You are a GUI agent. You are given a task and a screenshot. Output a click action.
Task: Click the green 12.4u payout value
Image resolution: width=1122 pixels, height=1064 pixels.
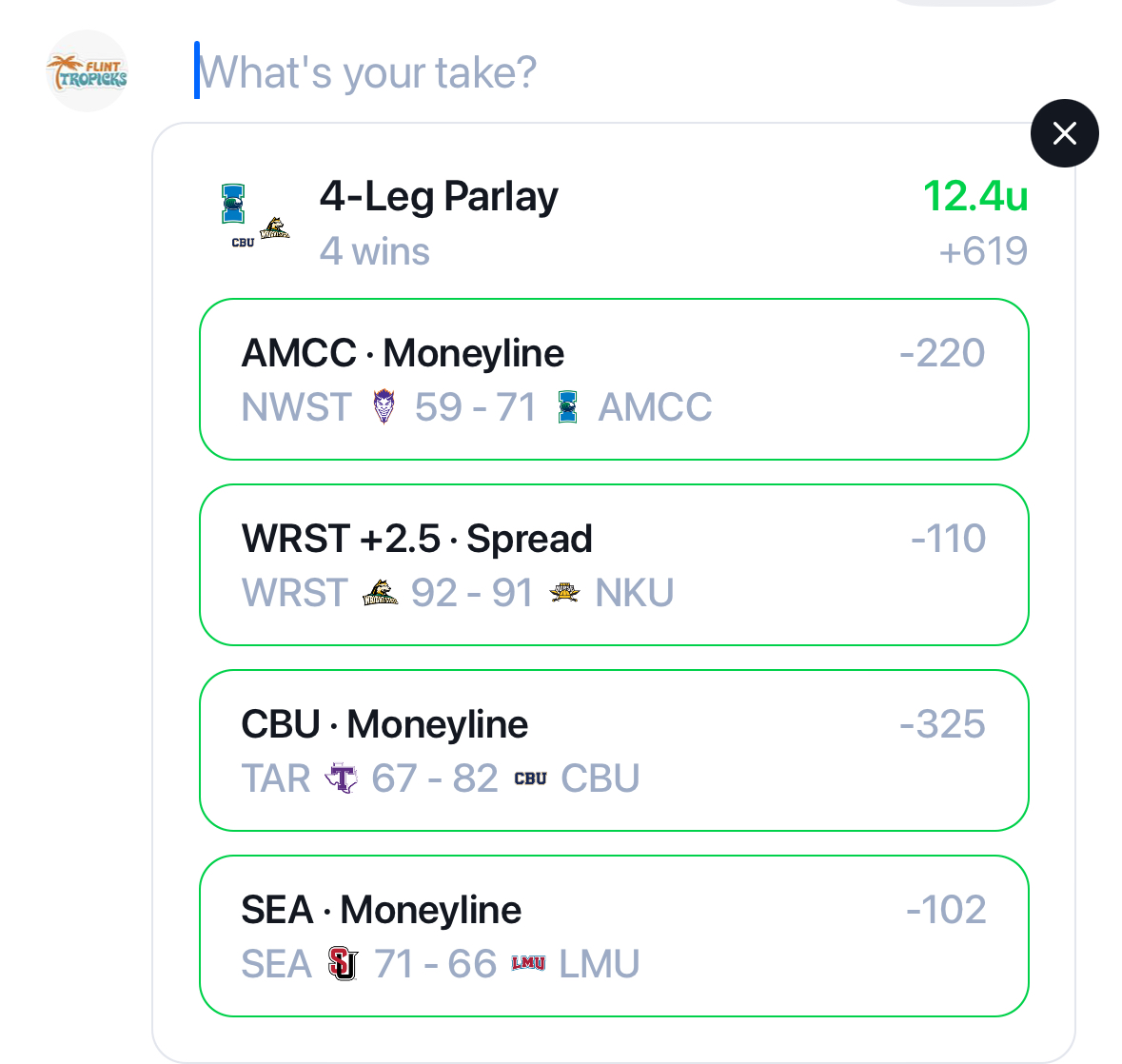[x=974, y=197]
